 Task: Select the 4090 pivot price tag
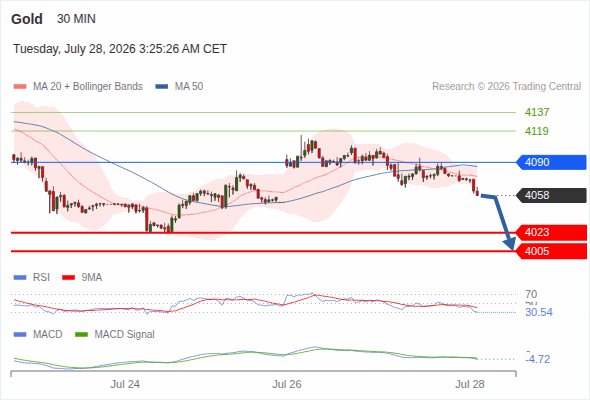pyautogui.click(x=551, y=162)
